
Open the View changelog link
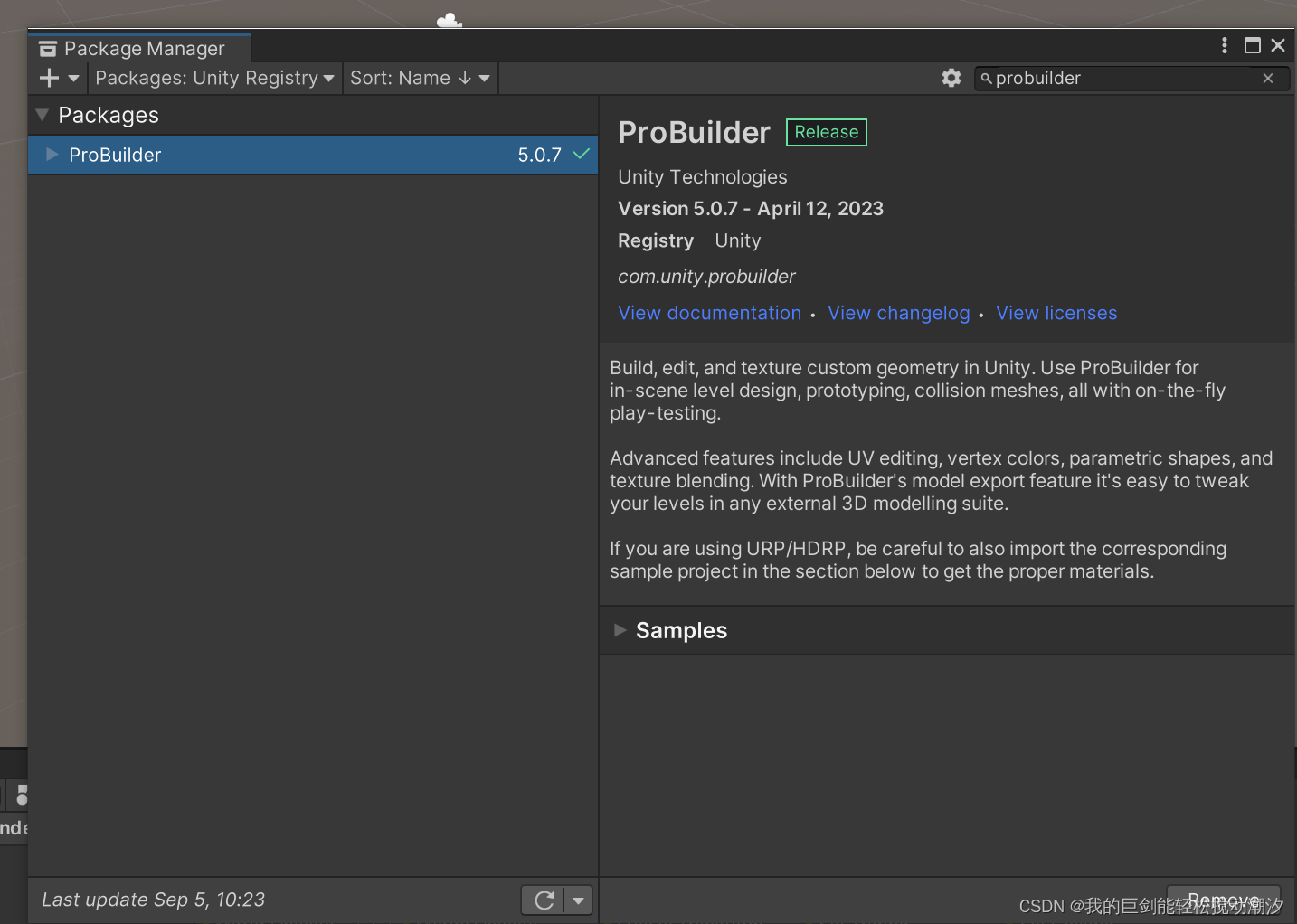coord(898,313)
